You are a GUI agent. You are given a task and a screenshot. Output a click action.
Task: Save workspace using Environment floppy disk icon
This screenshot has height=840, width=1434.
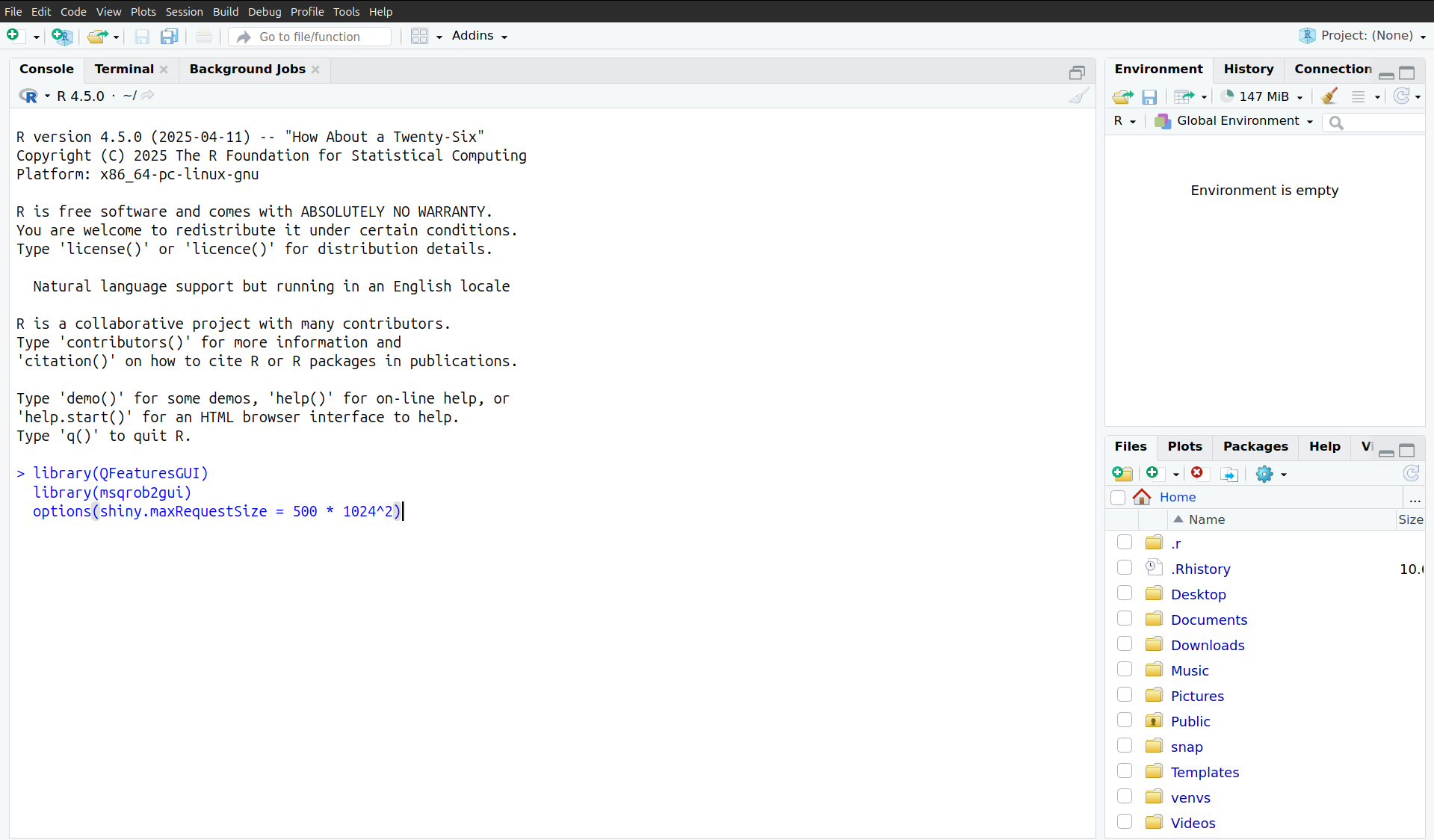[x=1149, y=96]
